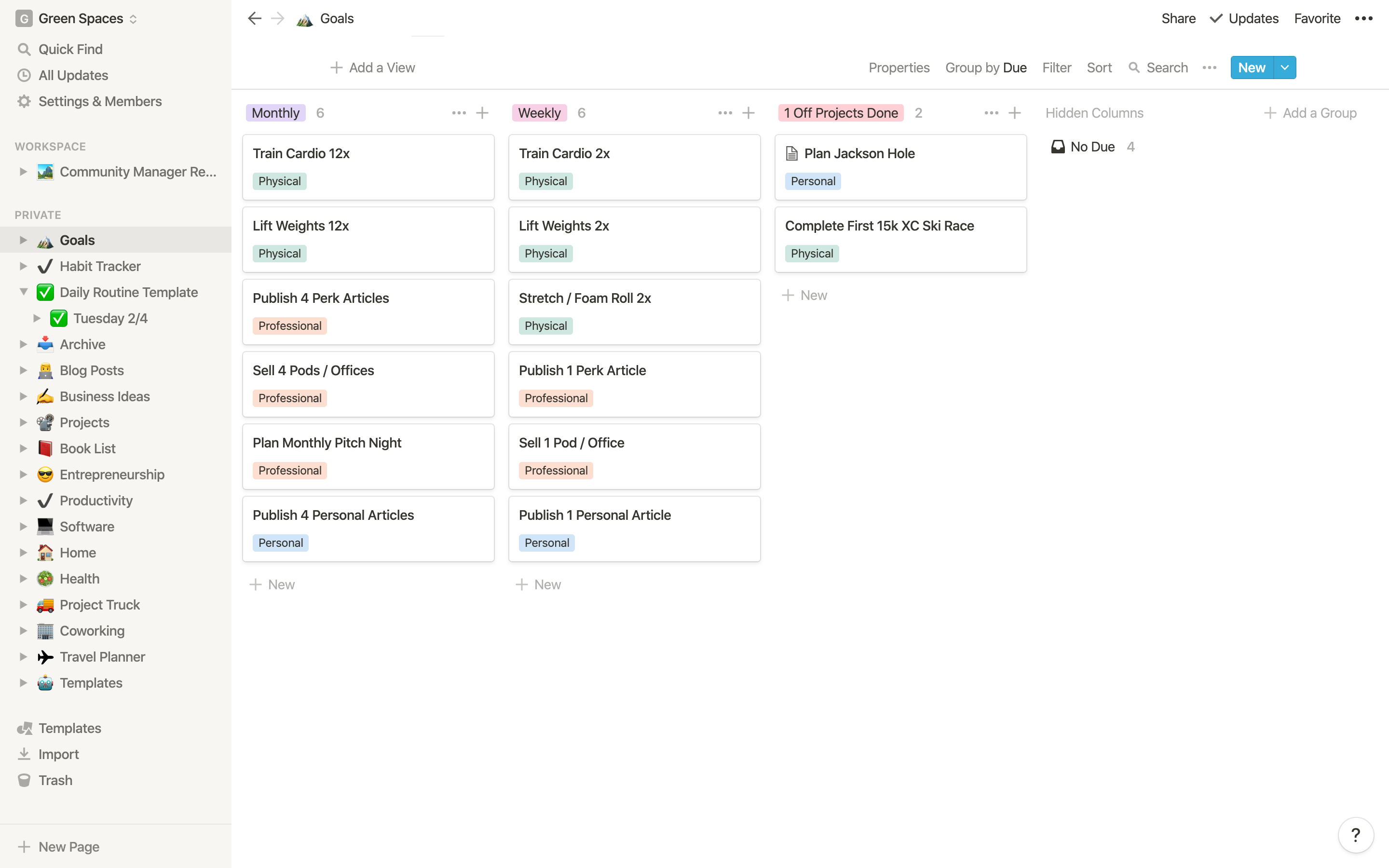Click plus icon in Monthly column header

pos(482,113)
